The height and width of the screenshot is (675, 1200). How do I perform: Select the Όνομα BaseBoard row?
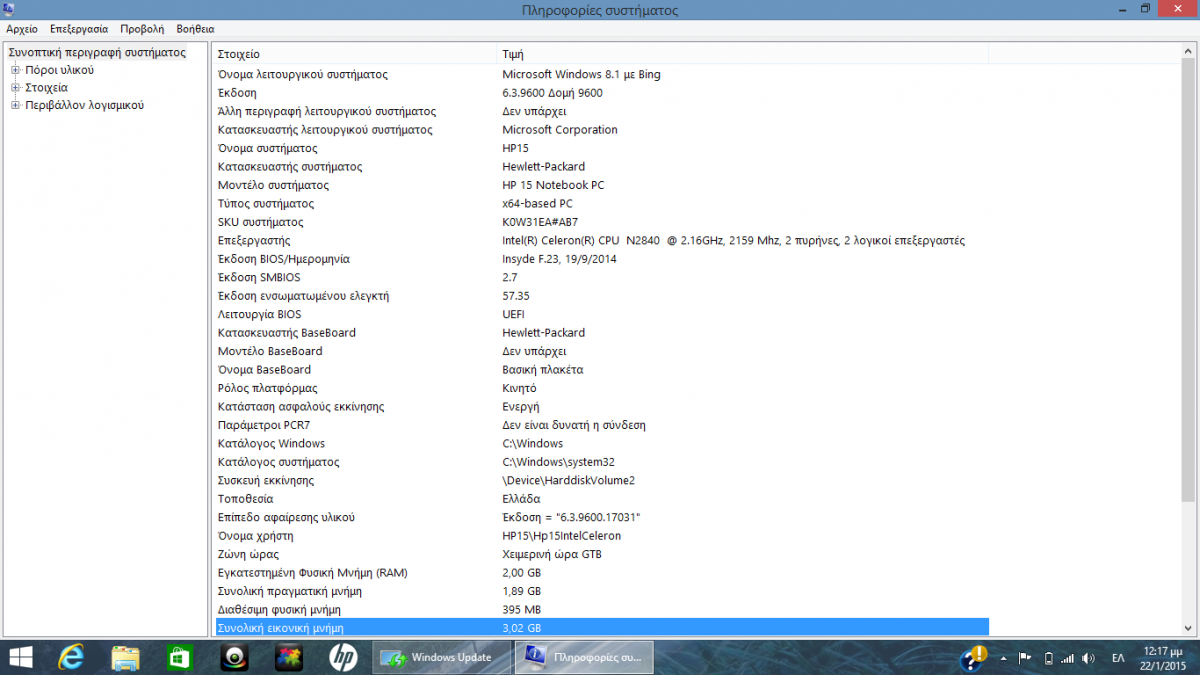click(x=602, y=370)
